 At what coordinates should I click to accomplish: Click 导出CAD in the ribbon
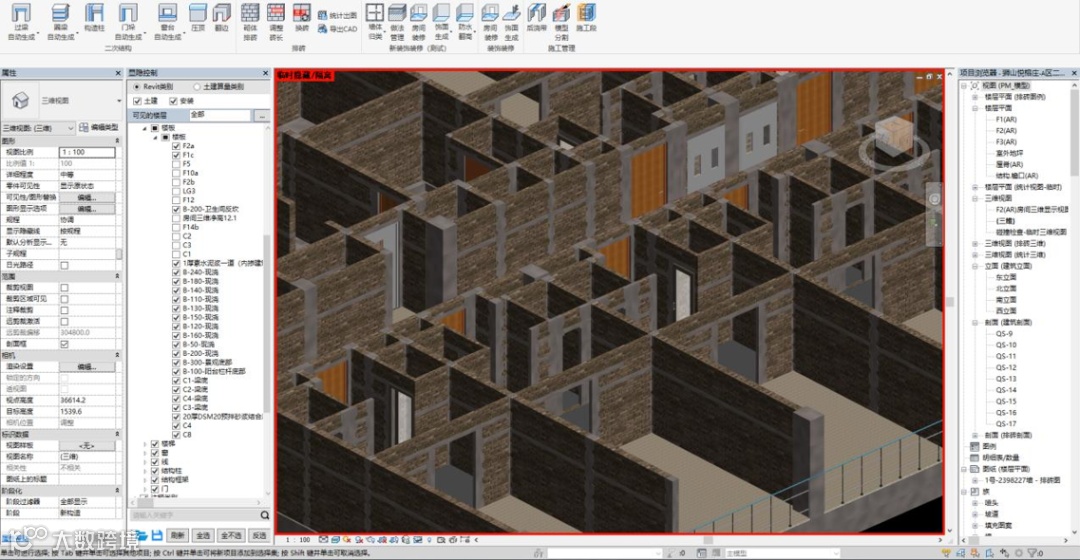pos(338,29)
